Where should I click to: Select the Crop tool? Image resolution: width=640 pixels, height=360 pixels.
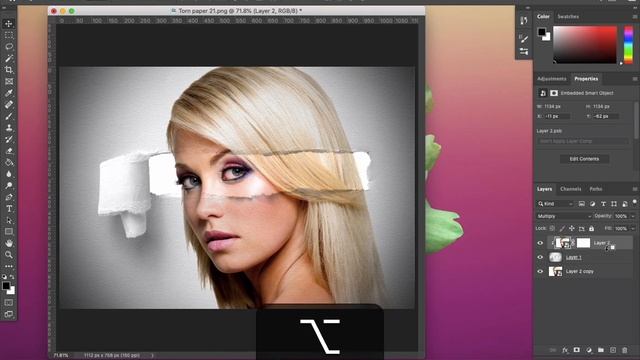(9, 70)
